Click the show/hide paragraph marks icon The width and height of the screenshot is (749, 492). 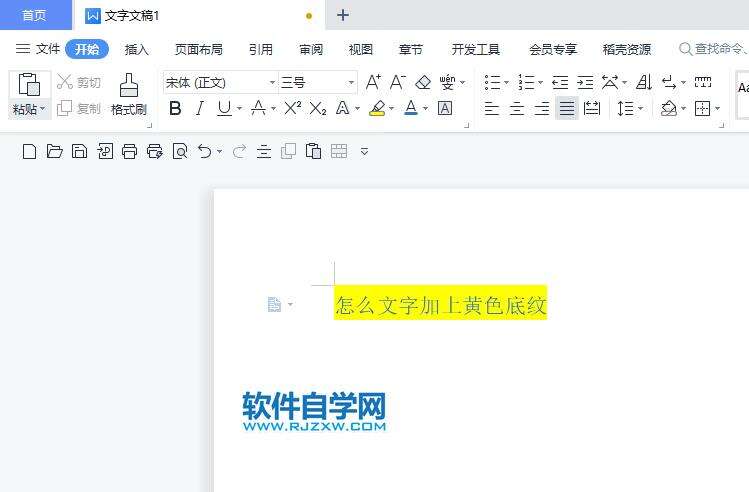pyautogui.click(x=669, y=83)
